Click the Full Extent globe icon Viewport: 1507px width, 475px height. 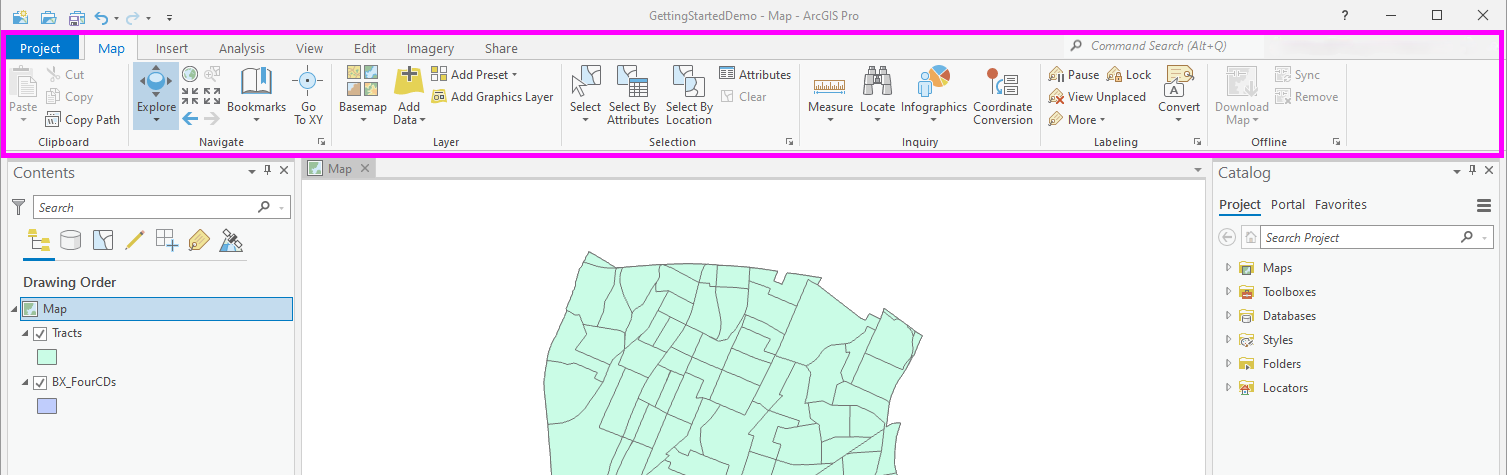(190, 74)
